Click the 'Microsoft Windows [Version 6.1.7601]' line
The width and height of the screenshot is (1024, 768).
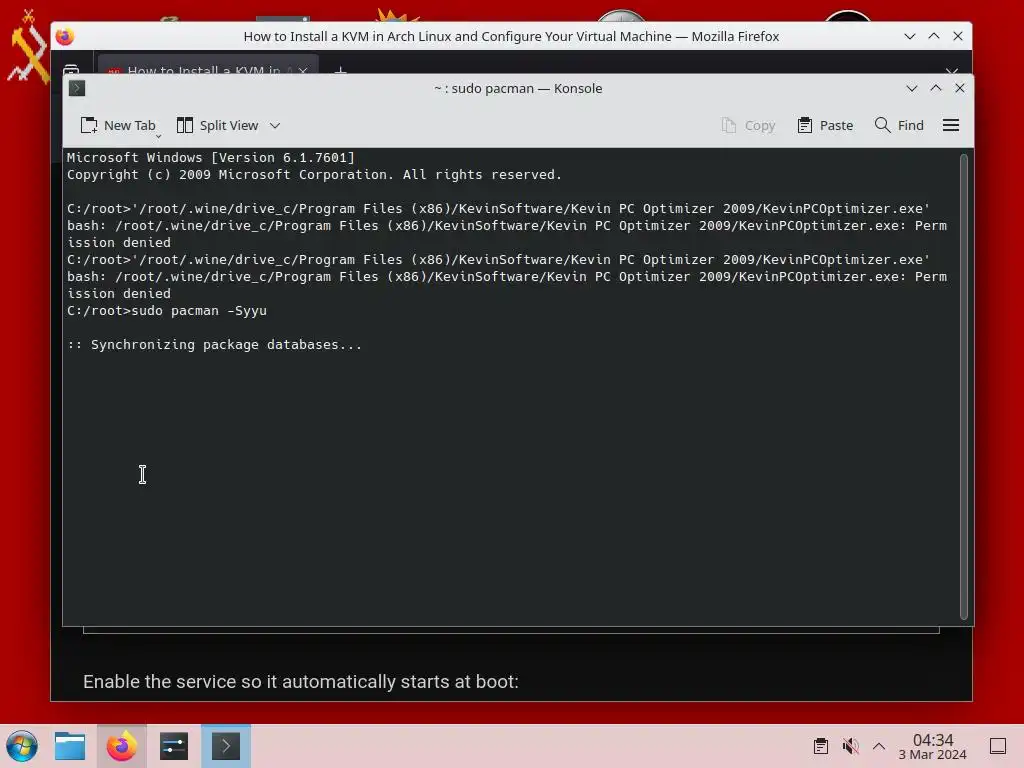click(210, 157)
